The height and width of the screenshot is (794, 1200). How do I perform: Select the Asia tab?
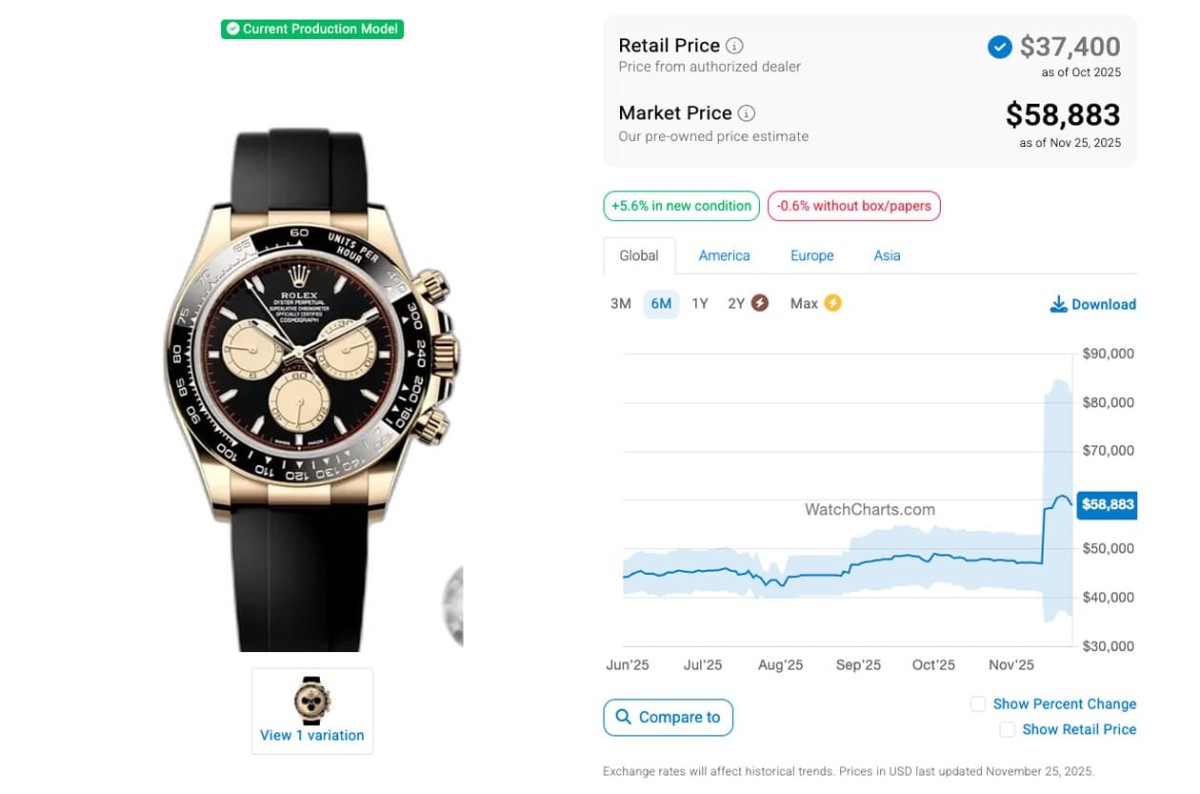pos(887,256)
